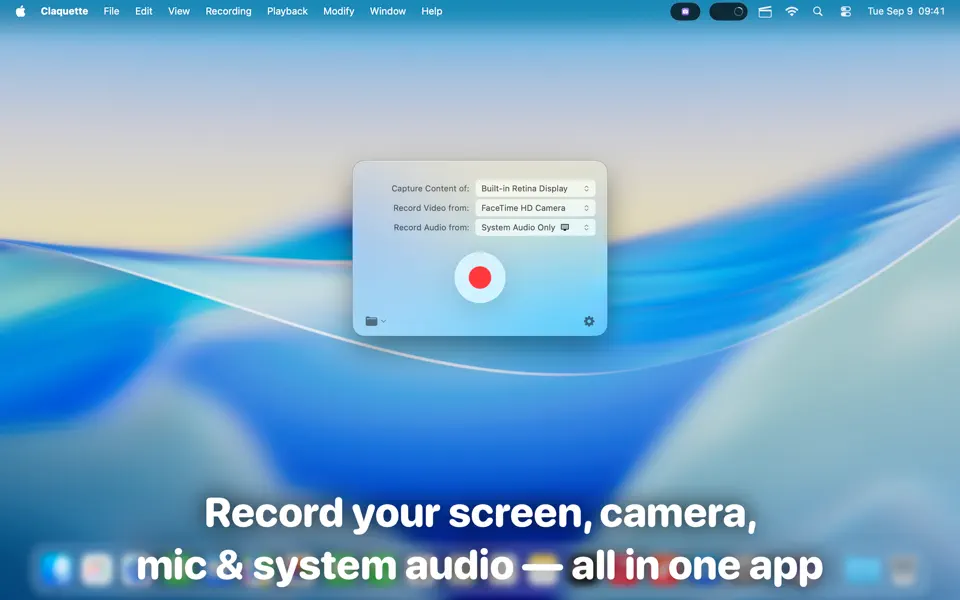Open the Recording menu
Image resolution: width=960 pixels, height=600 pixels.
(228, 11)
